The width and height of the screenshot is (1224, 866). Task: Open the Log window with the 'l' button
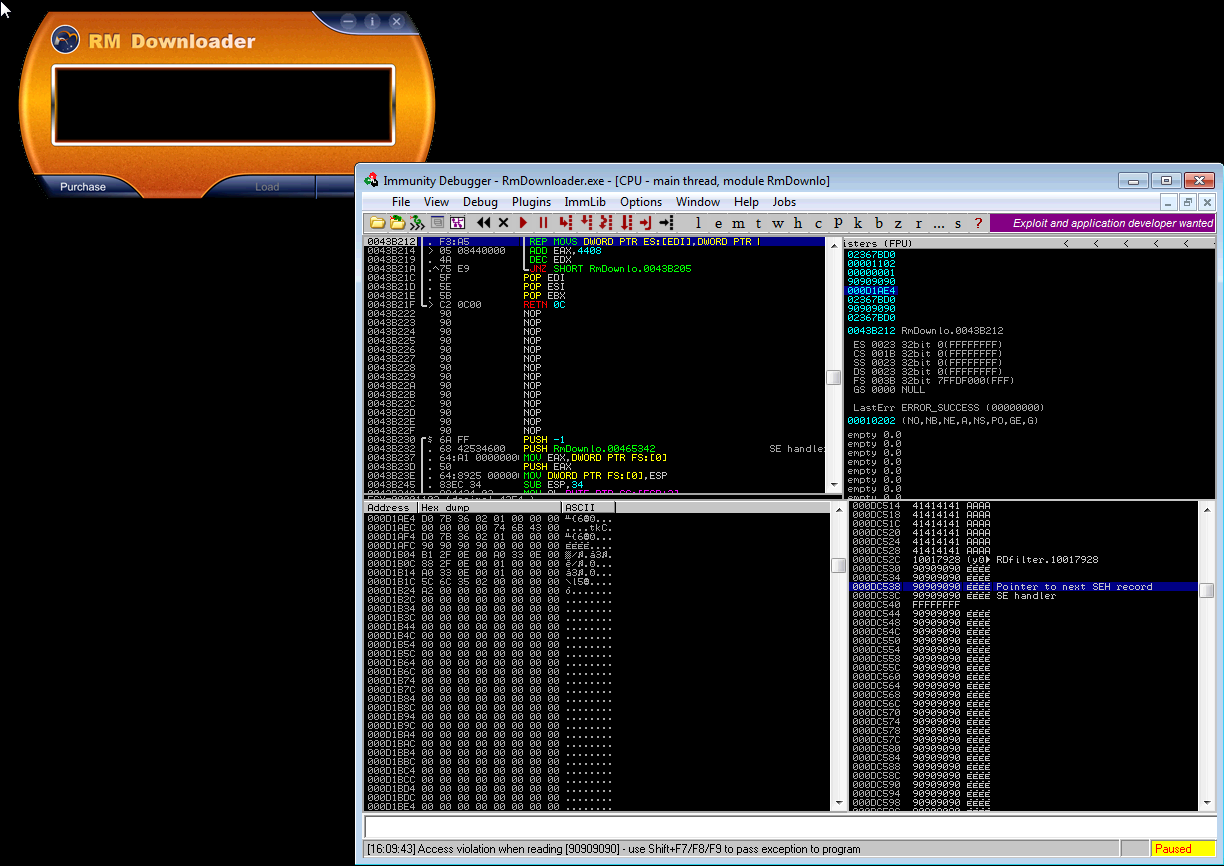tap(698, 222)
